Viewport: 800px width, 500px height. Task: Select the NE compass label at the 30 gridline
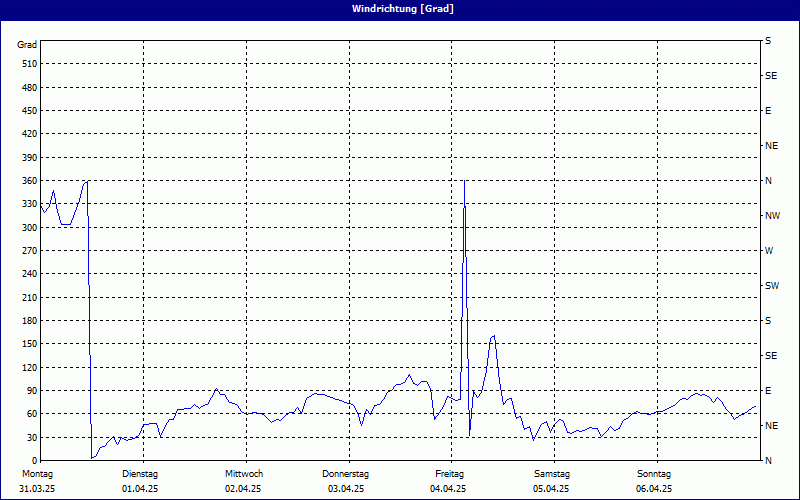click(x=771, y=426)
